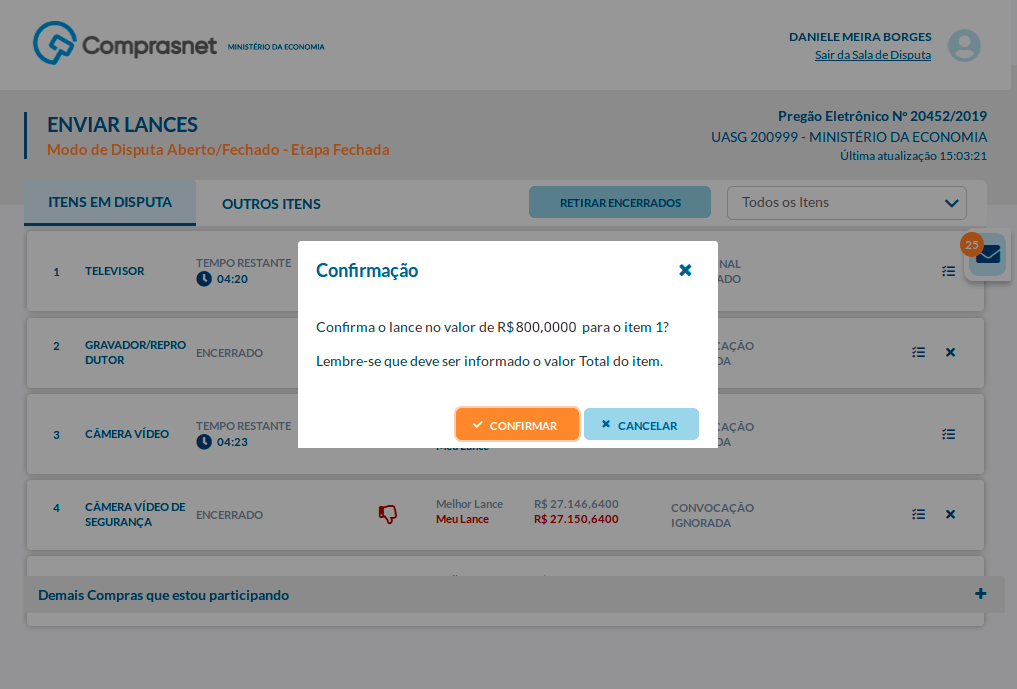Open details list icon for Câmera Vídeo de Segurança
This screenshot has height=689, width=1017.
tap(919, 514)
